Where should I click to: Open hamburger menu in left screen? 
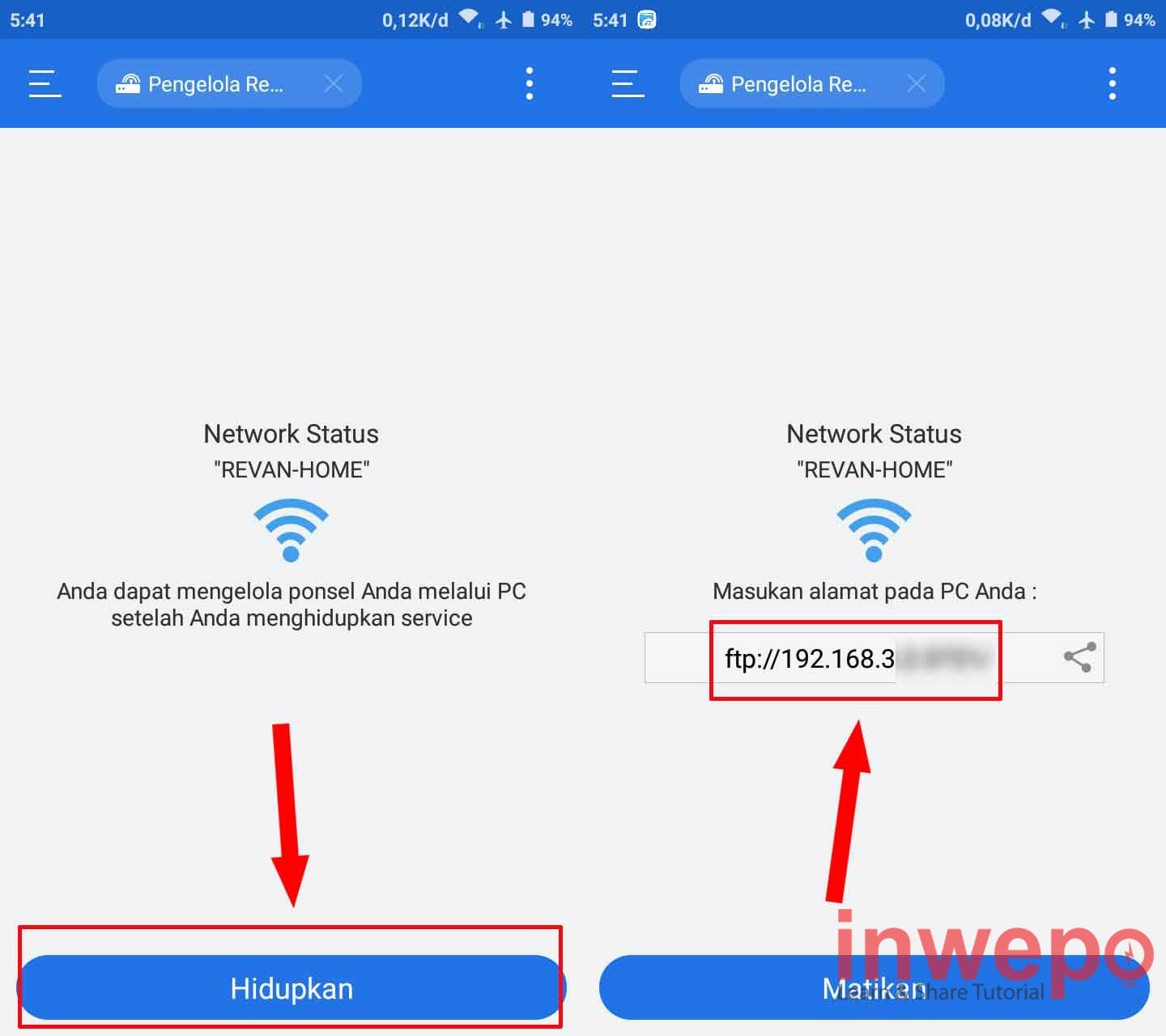[45, 83]
